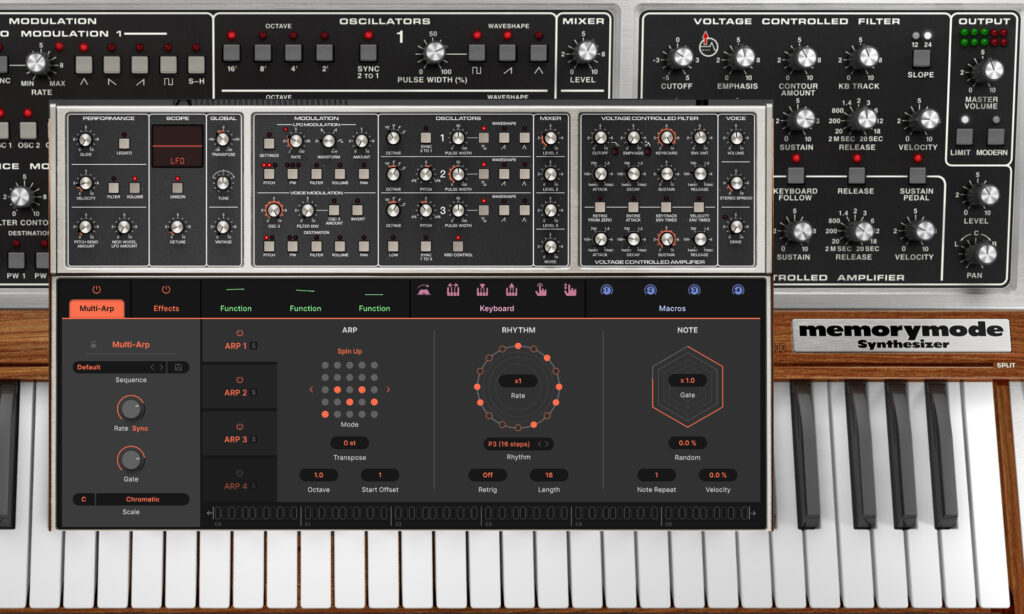1024x614 pixels.
Task: Click the first green Function envelope icon
Action: (235, 289)
